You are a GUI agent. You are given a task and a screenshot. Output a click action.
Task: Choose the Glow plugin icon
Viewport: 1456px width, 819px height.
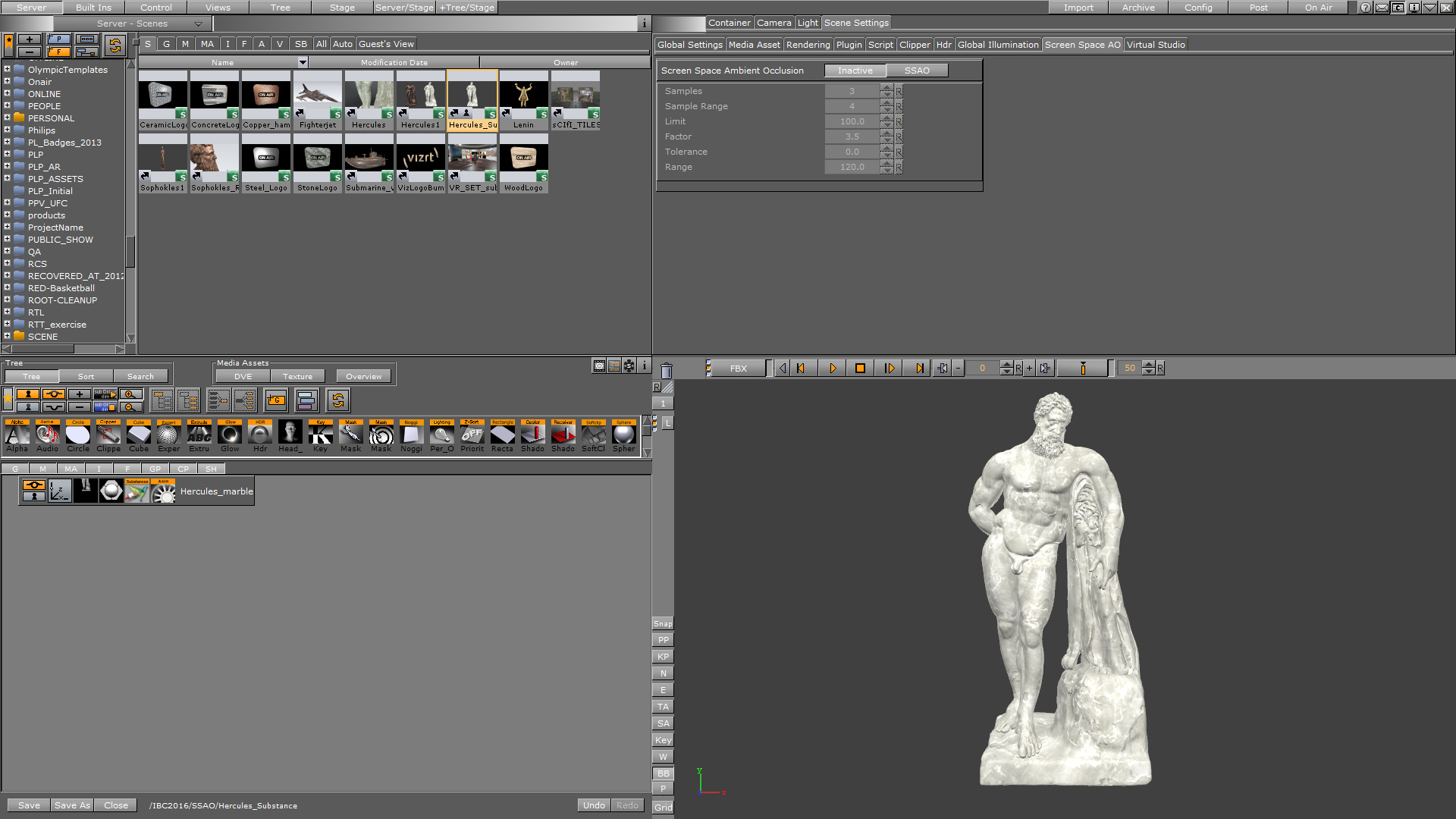point(230,435)
